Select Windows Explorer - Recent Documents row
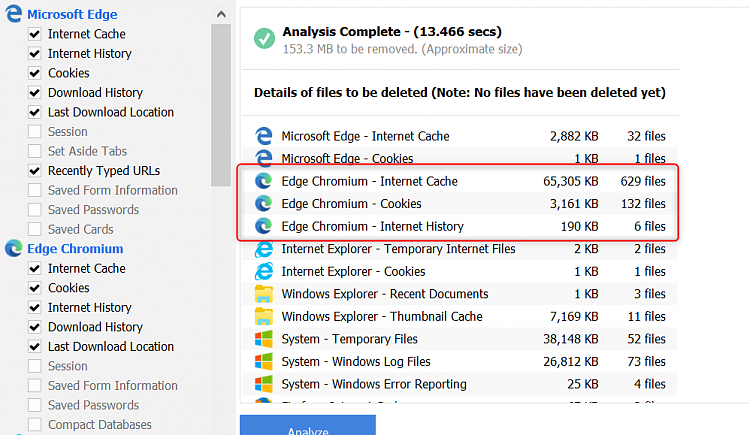The image size is (750, 435). 460,294
